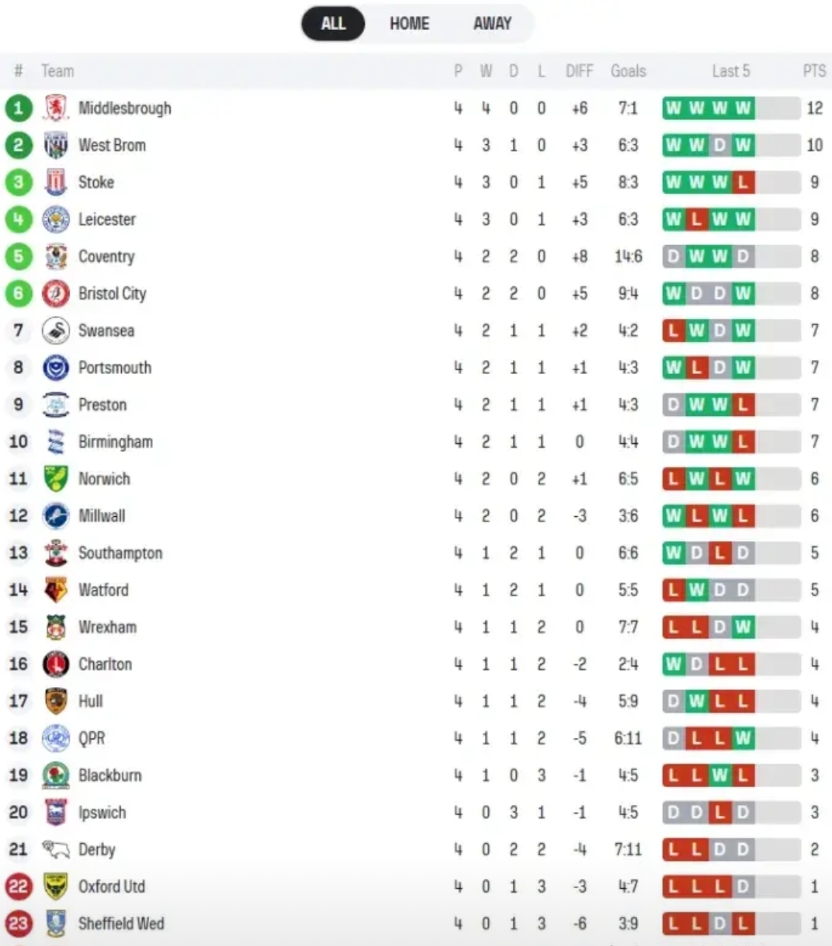Click the Norwich canary crest icon

pyautogui.click(x=56, y=478)
